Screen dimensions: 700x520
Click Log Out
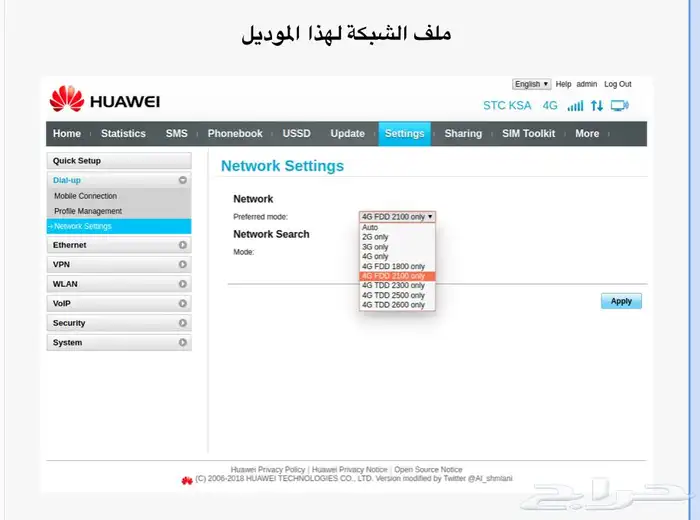point(618,84)
